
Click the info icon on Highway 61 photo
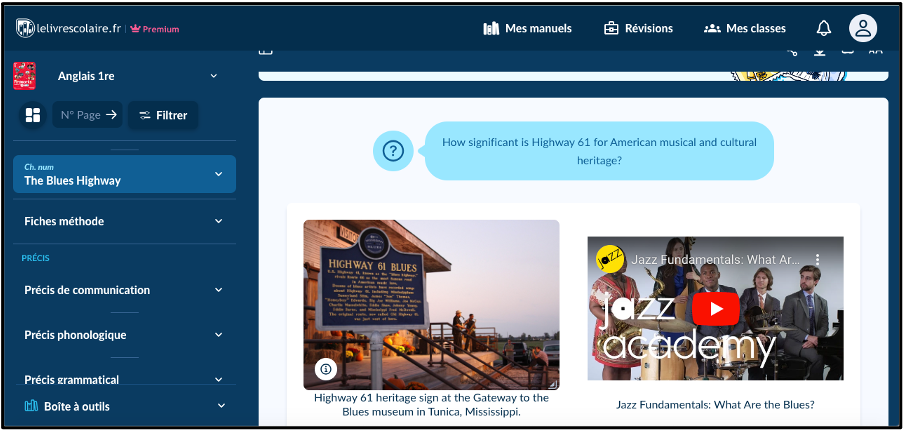click(326, 369)
